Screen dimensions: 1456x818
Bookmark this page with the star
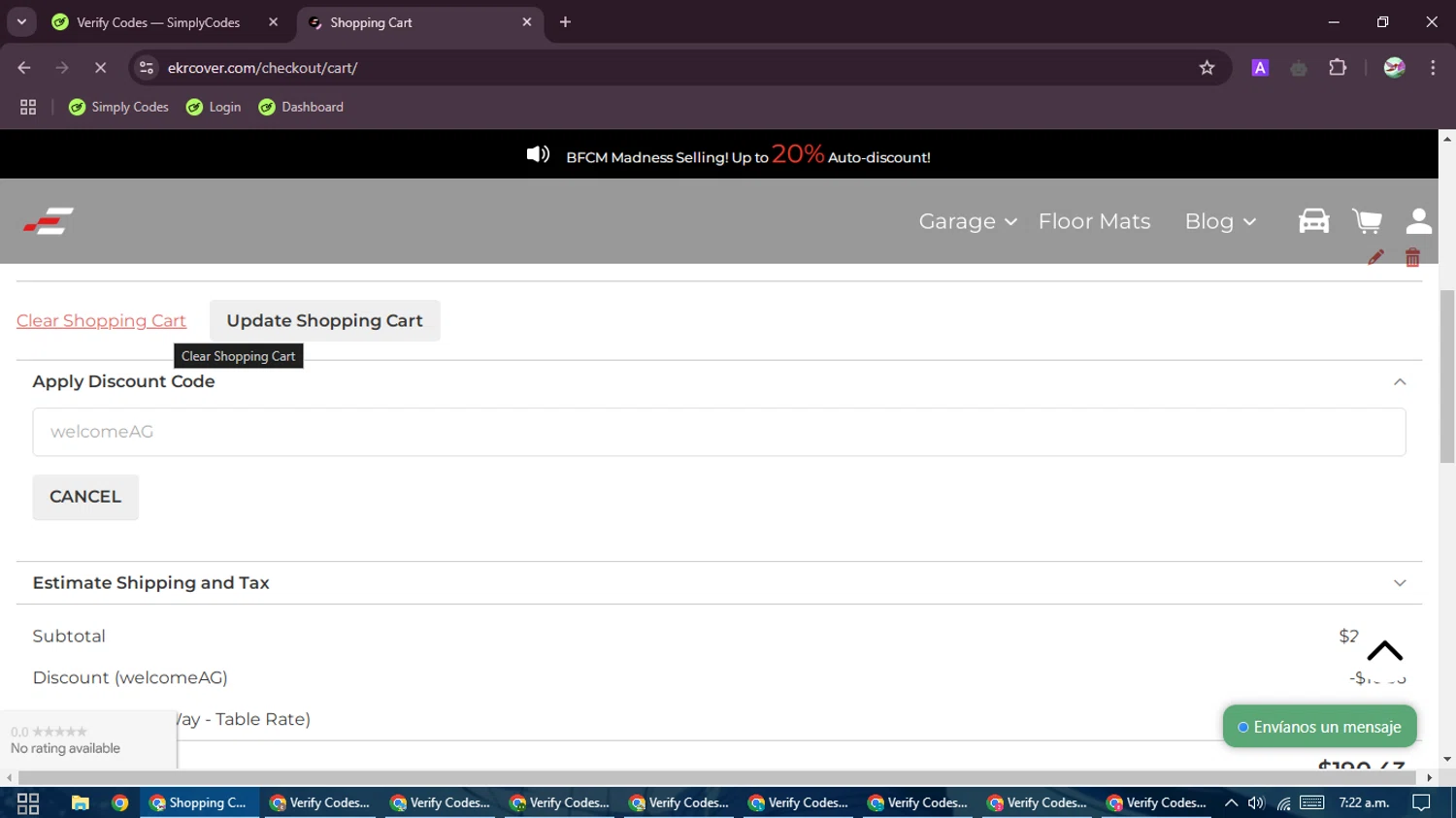[1207, 68]
